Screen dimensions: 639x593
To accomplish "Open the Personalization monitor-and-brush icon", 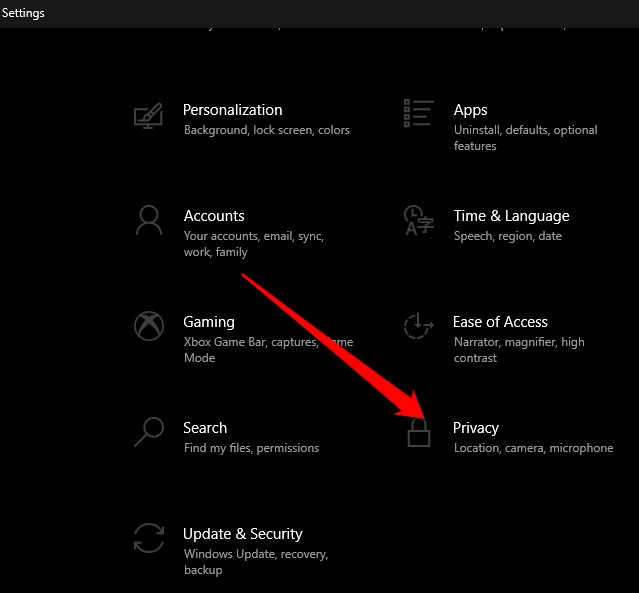I will 148,116.
